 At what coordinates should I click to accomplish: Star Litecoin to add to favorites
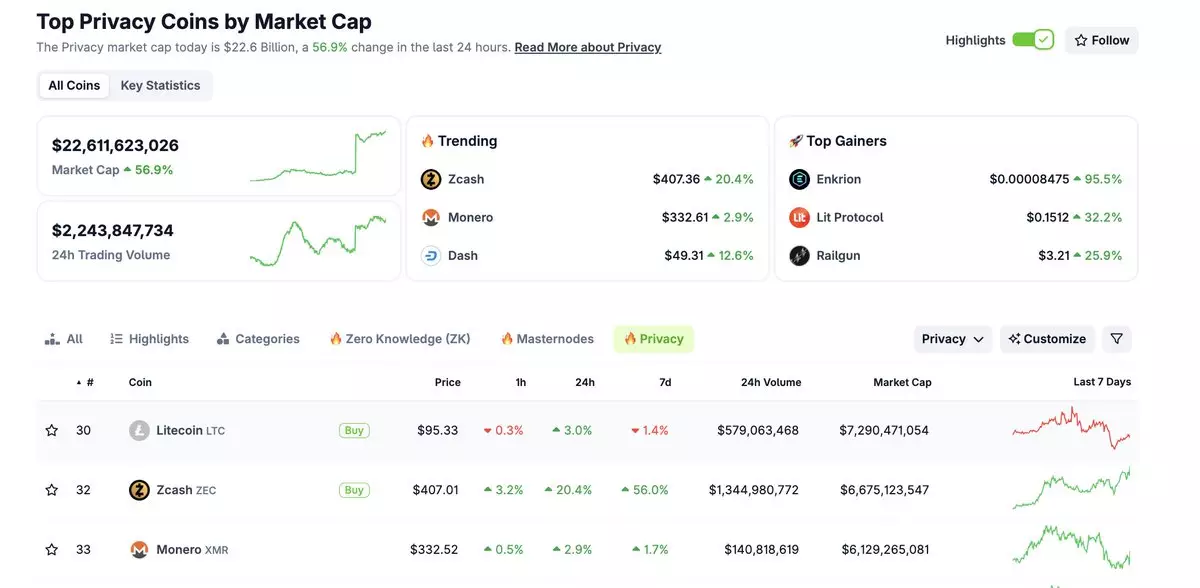click(52, 430)
